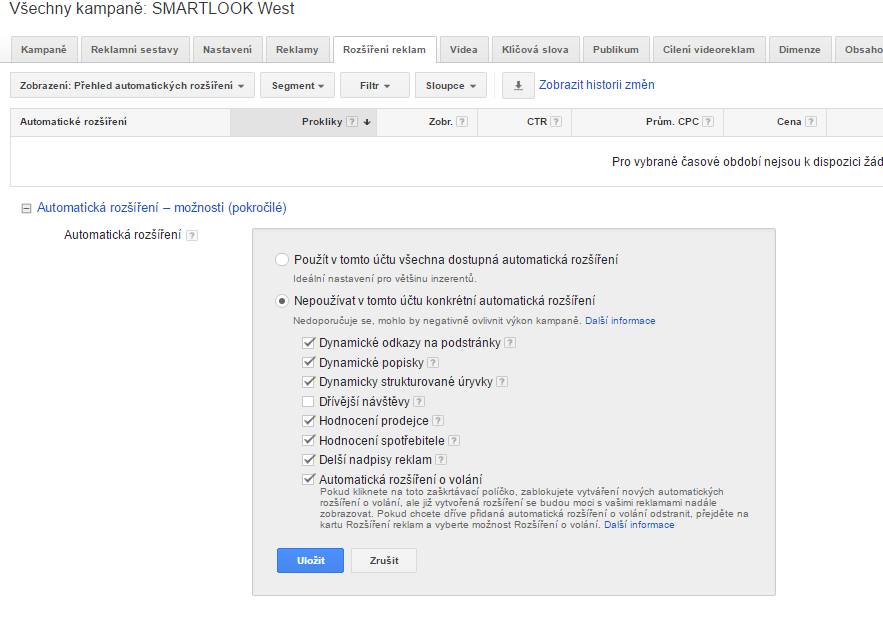Uncheck Hodnocení prodejce checkbox
The height and width of the screenshot is (634, 883).
308,421
